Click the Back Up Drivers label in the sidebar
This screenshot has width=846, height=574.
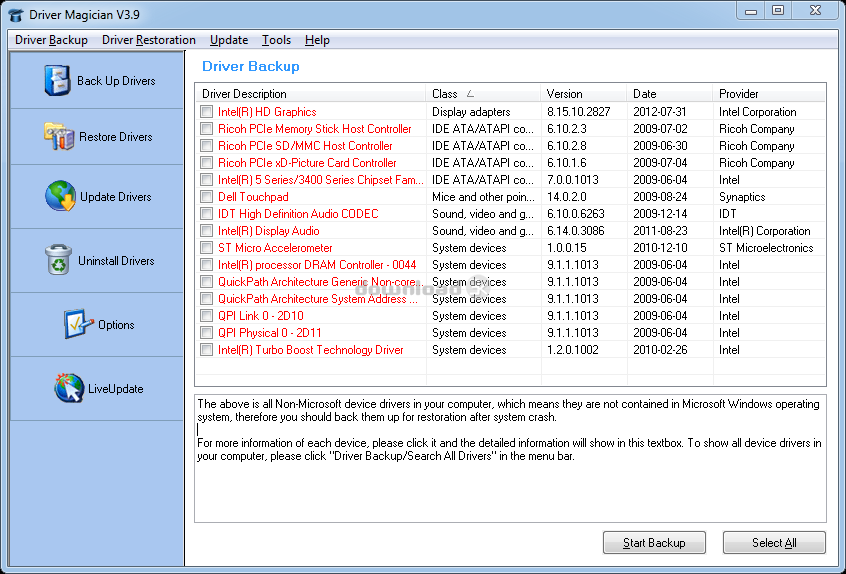click(x=116, y=81)
